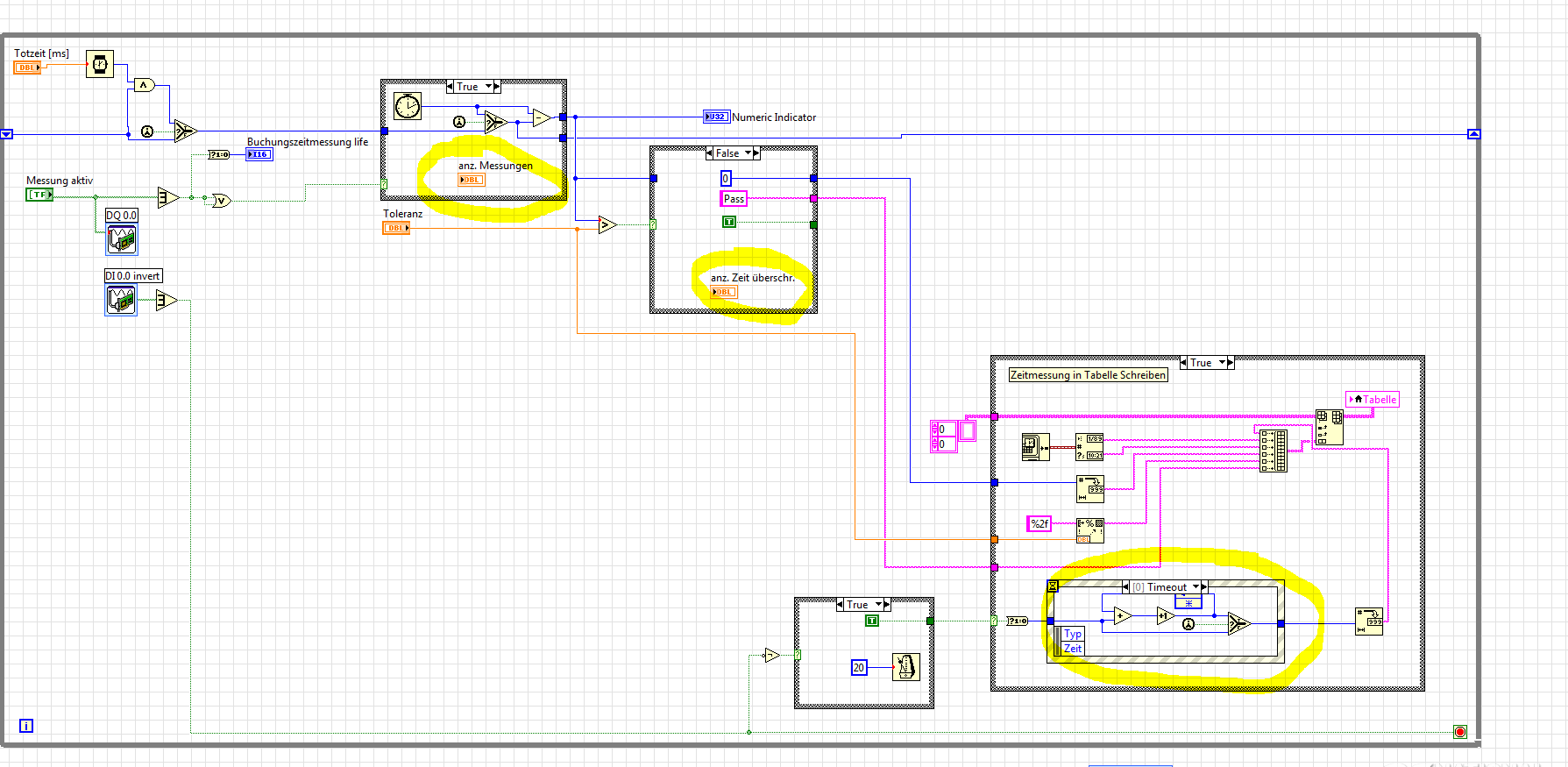Open the DI 0.0 invert DAQ icon
This screenshot has width=1568, height=767.
(121, 300)
